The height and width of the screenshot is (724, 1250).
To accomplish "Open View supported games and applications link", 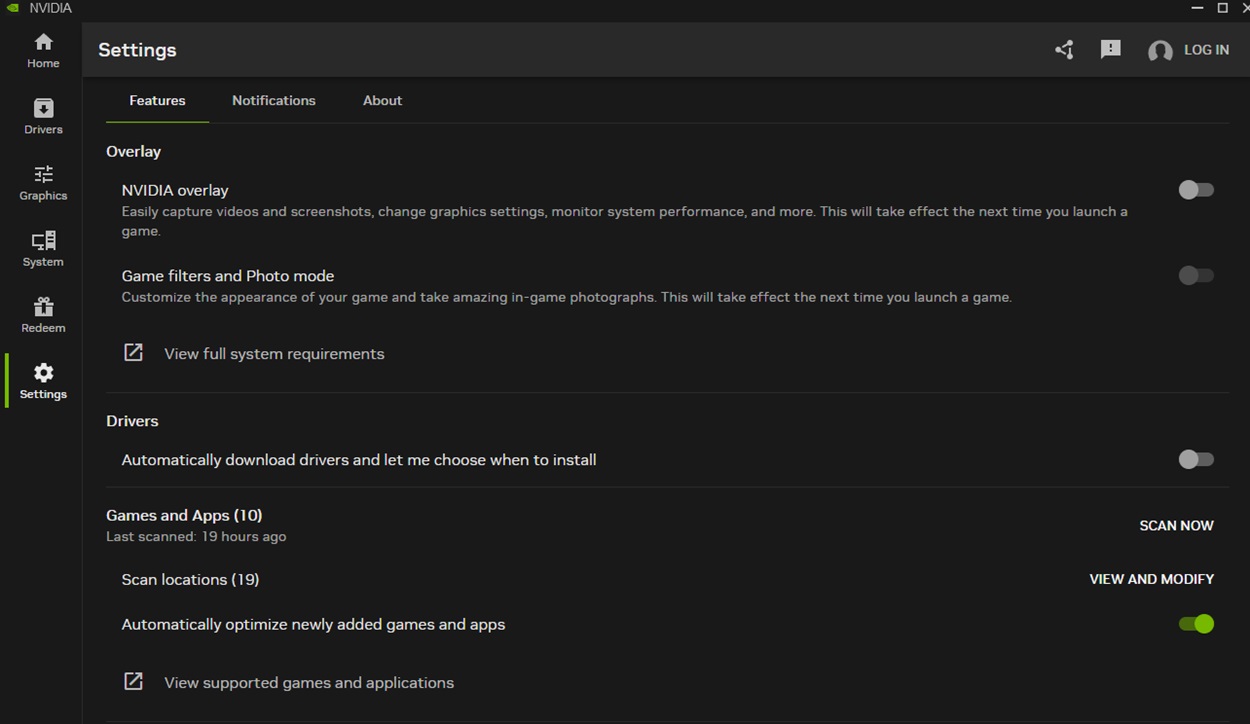I will (x=308, y=683).
